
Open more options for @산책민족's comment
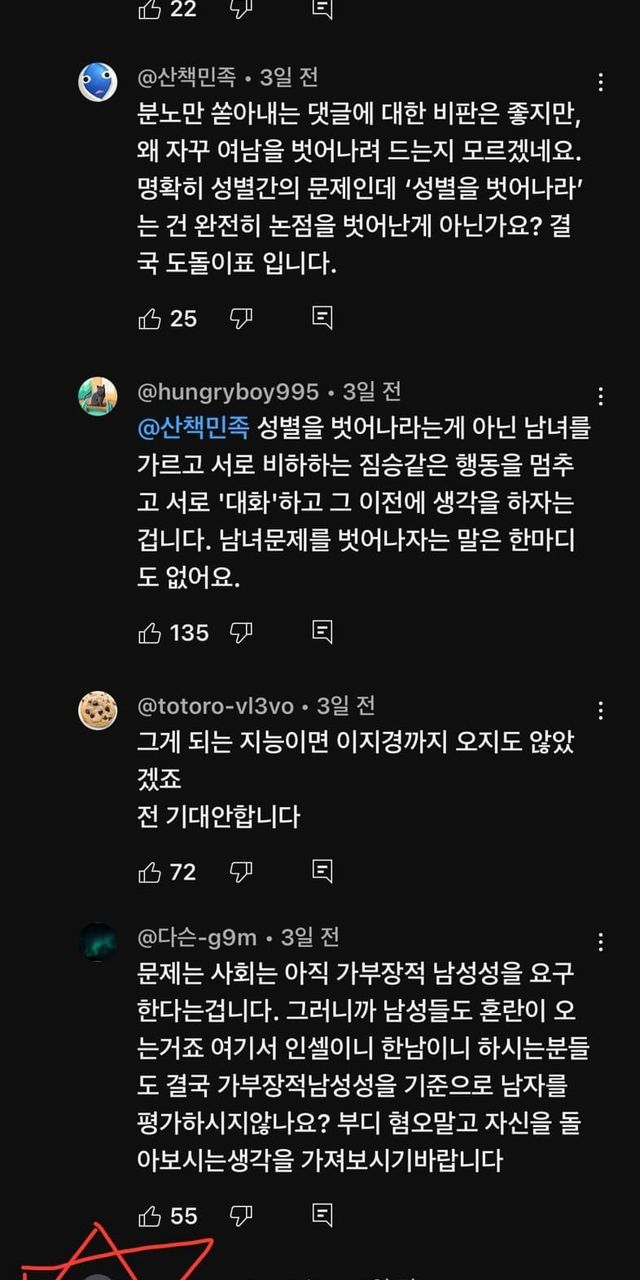600,82
